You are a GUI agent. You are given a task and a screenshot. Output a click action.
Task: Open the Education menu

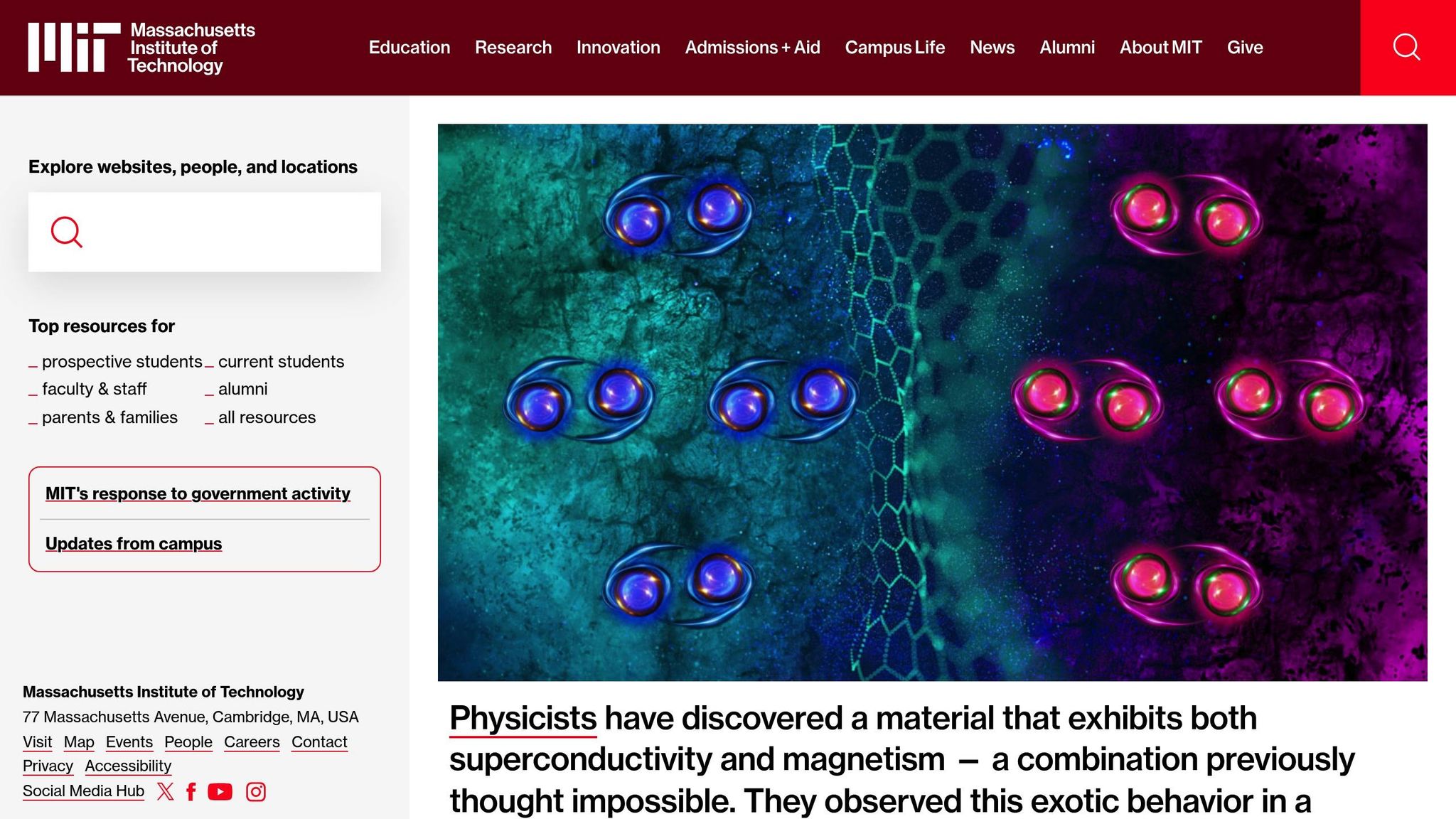click(x=409, y=48)
